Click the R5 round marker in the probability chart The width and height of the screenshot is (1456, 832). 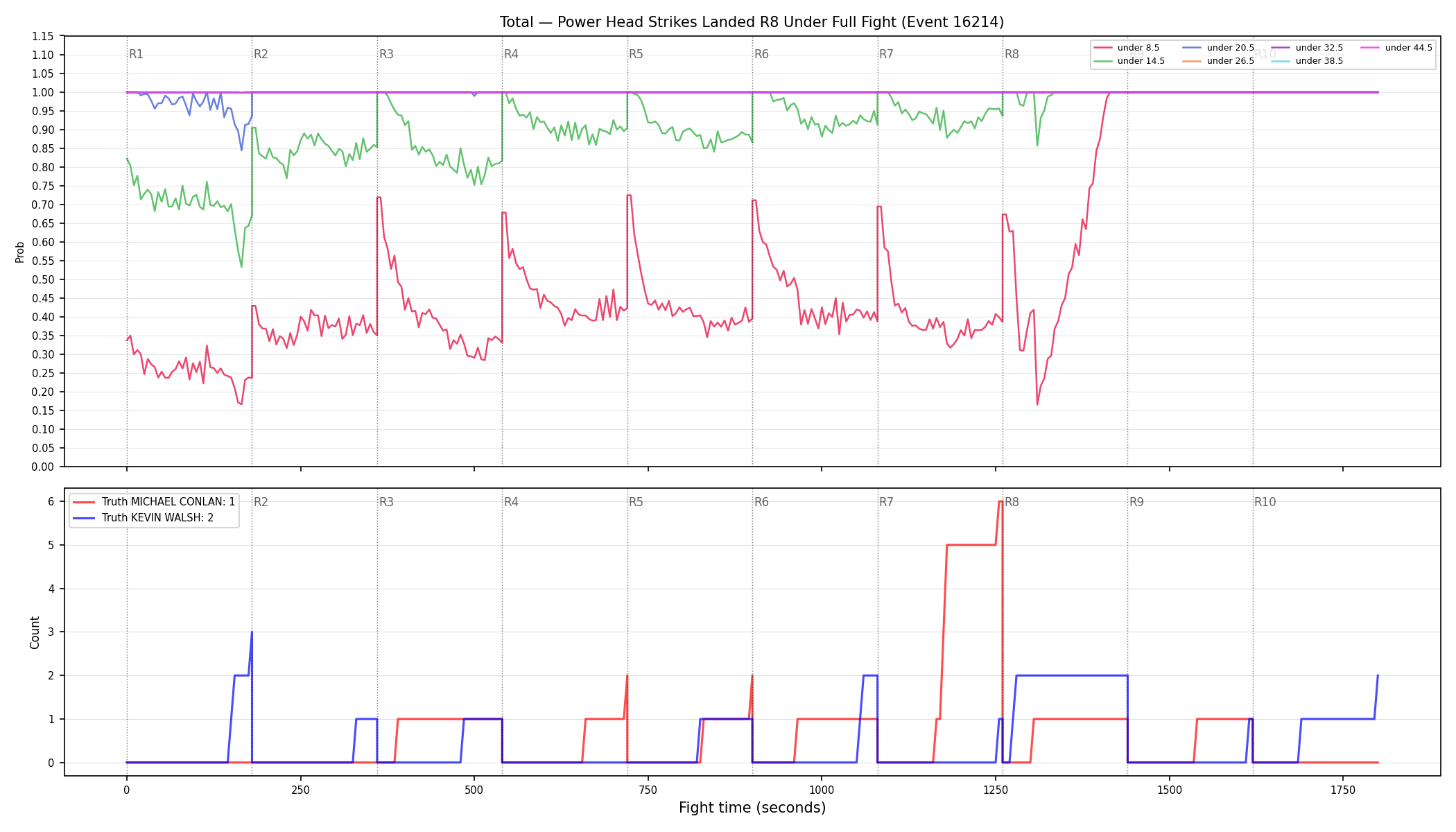point(636,54)
